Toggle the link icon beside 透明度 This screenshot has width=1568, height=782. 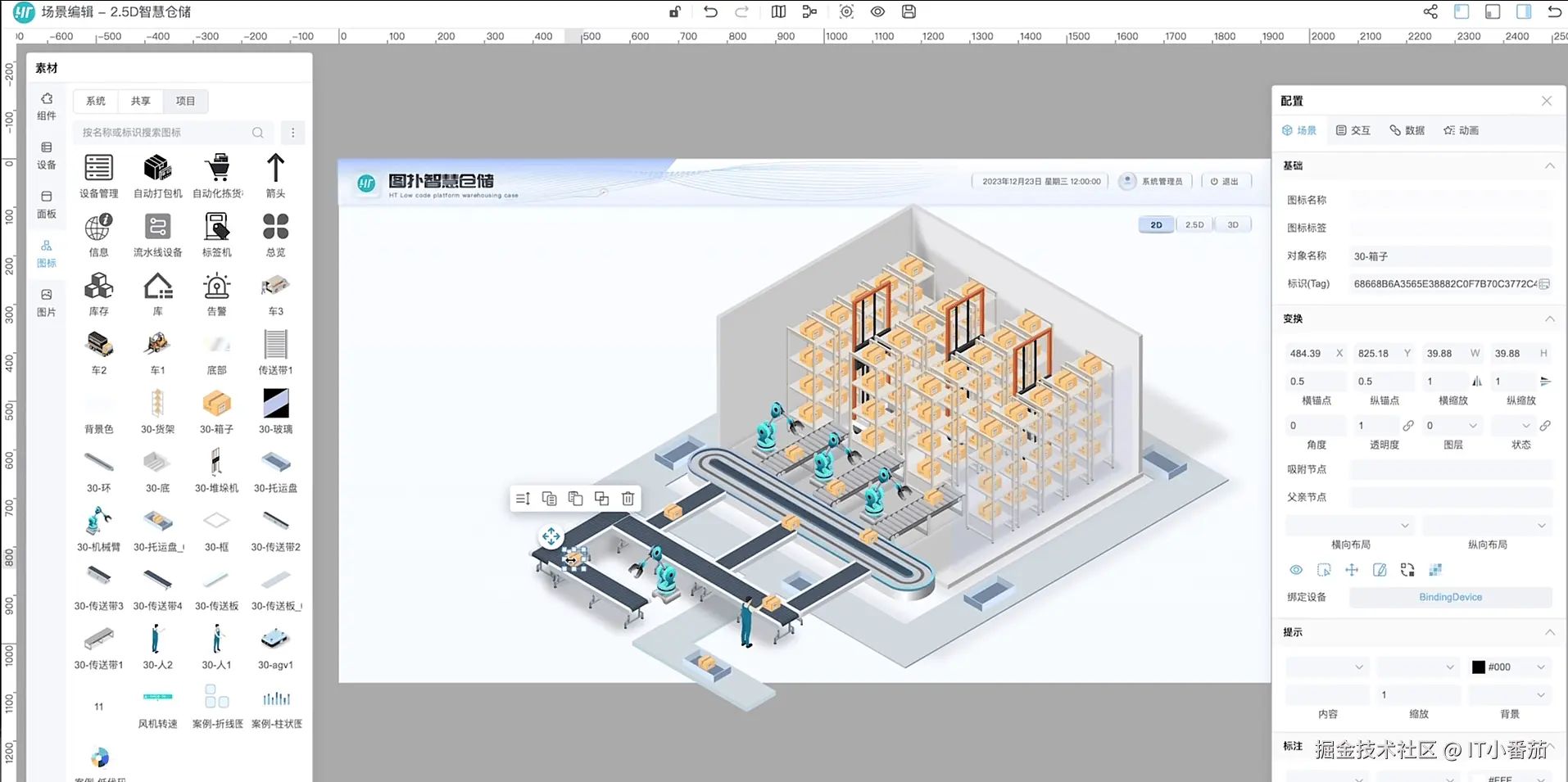coord(1408,426)
